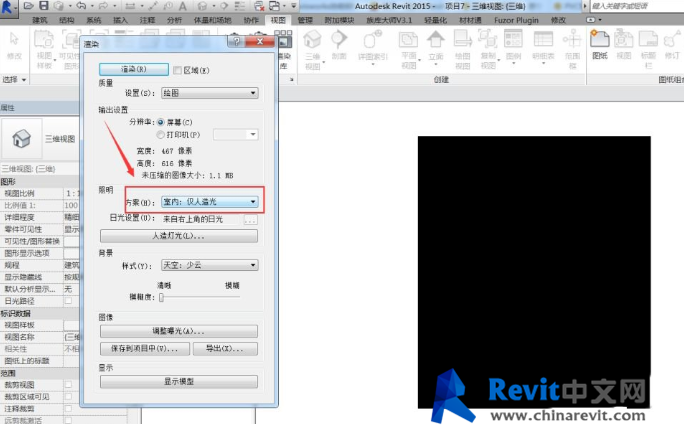Switch to the 结构 ribbon tab
The image size is (684, 429).
66,20
